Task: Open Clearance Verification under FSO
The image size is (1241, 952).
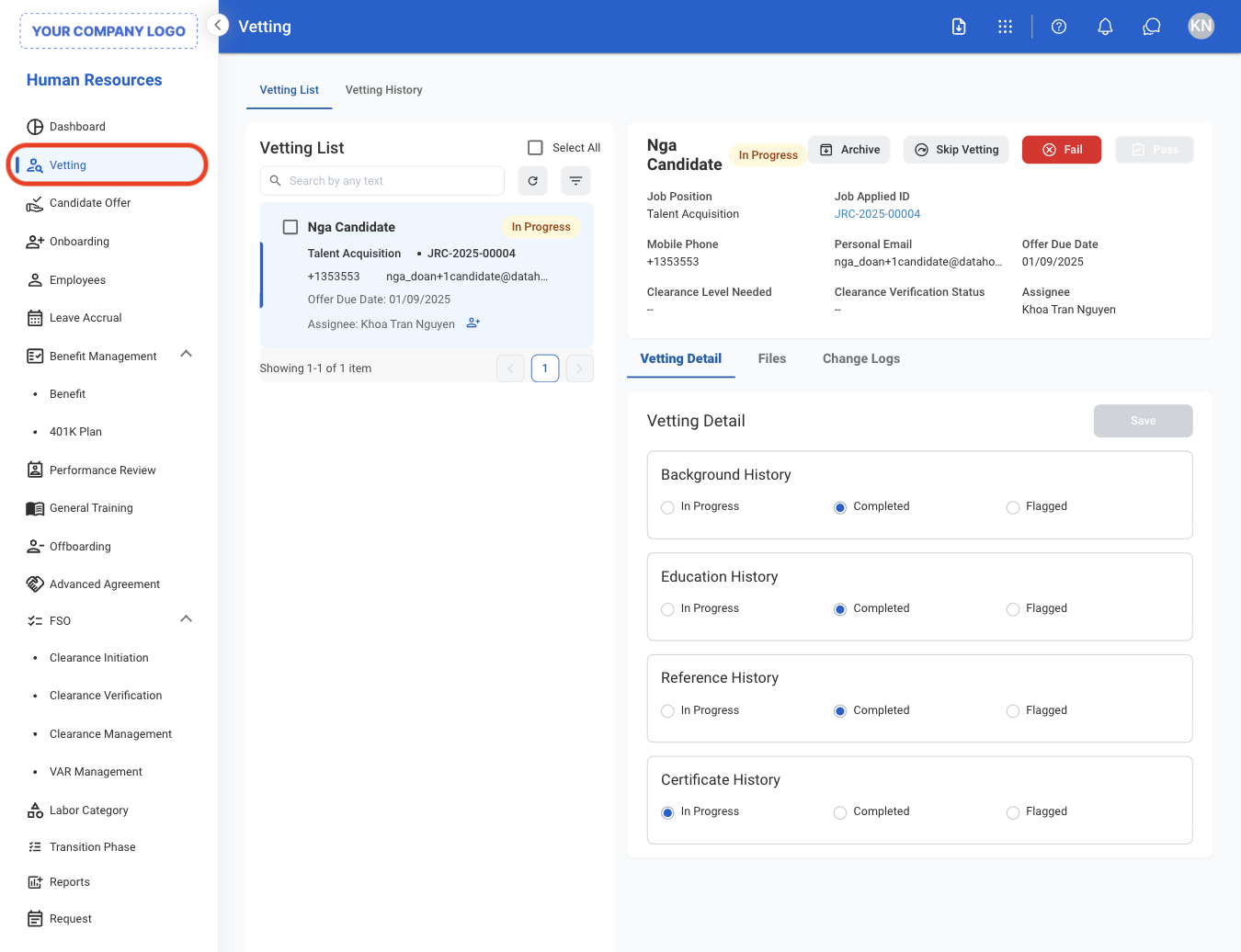Action: 106,696
